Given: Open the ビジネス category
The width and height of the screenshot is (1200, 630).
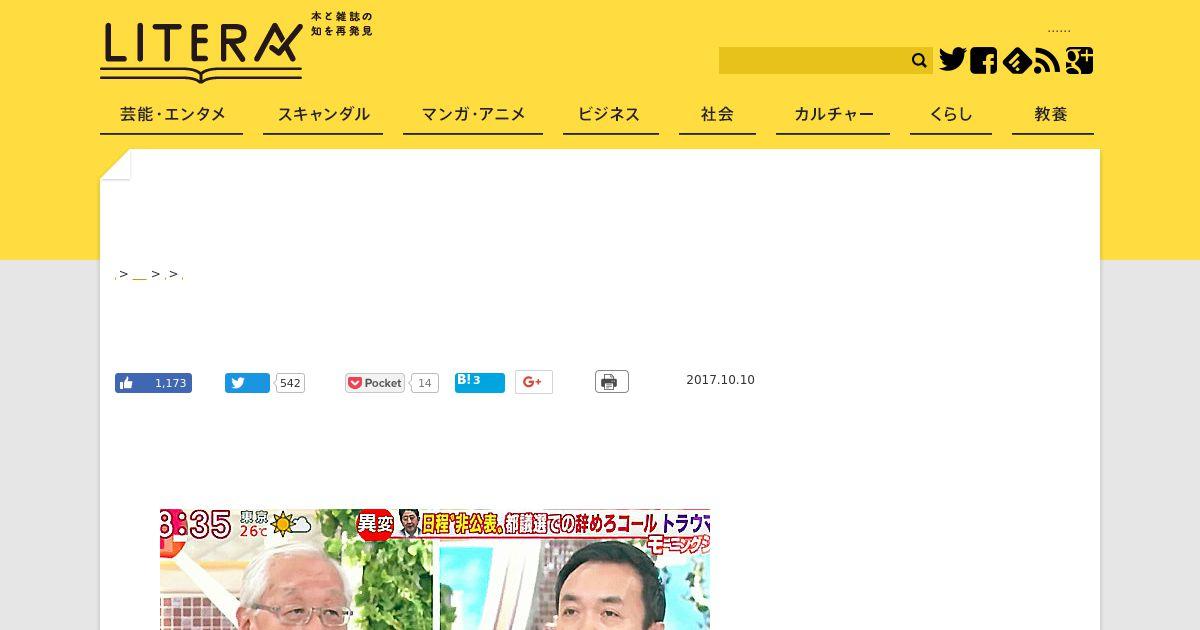Looking at the screenshot, I should tap(610, 115).
